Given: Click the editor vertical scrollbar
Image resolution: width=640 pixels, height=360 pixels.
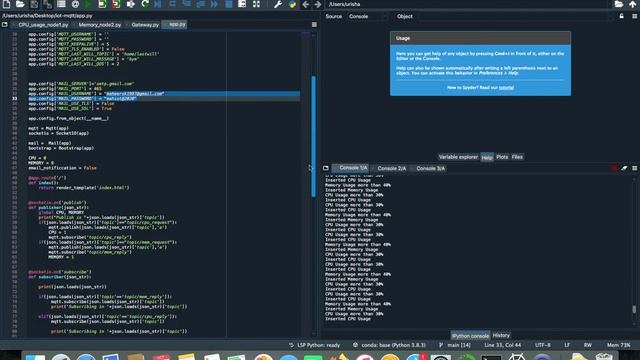Looking at the screenshot, I should pos(313,137).
